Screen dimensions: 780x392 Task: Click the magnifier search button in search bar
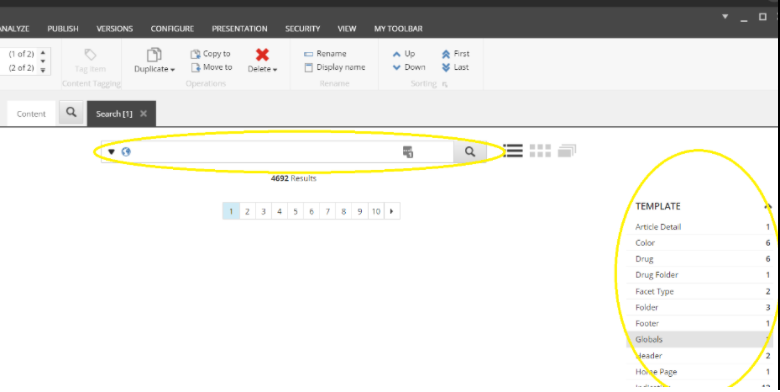pos(470,152)
